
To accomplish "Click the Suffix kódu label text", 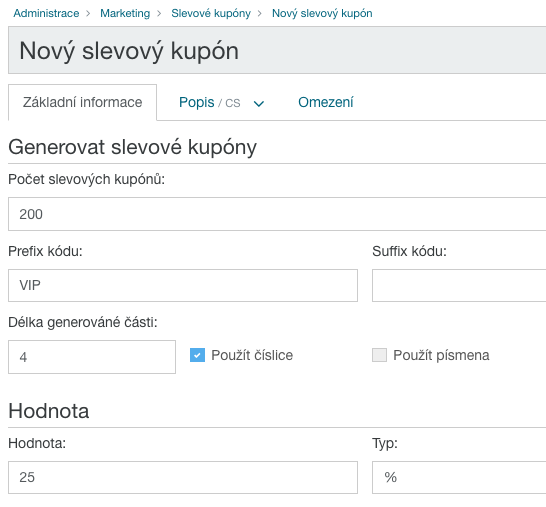I will [409, 251].
